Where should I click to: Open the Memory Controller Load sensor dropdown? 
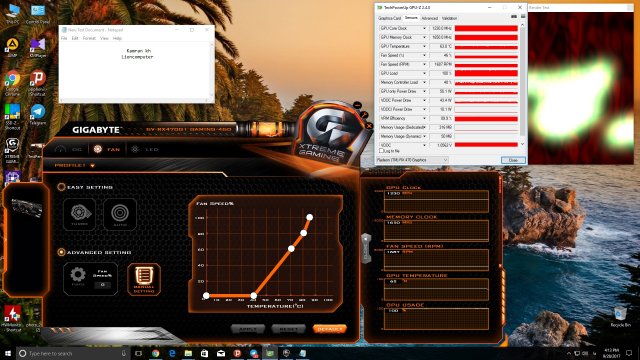tap(424, 82)
